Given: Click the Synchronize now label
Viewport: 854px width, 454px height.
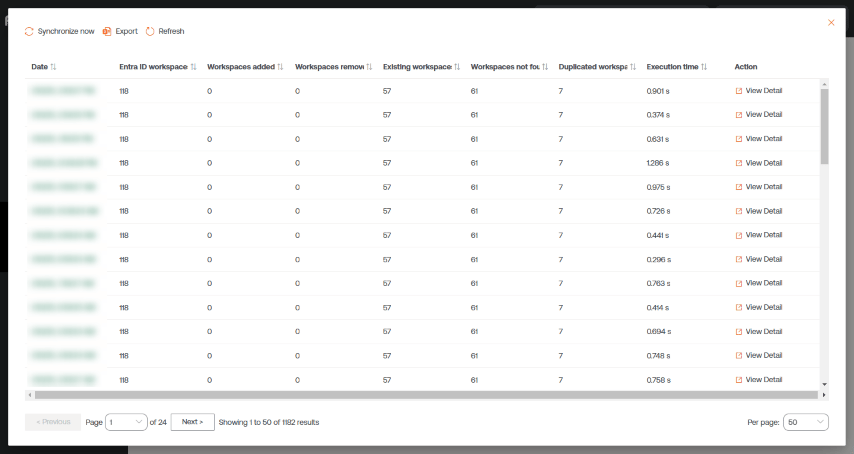Looking at the screenshot, I should 66,32.
